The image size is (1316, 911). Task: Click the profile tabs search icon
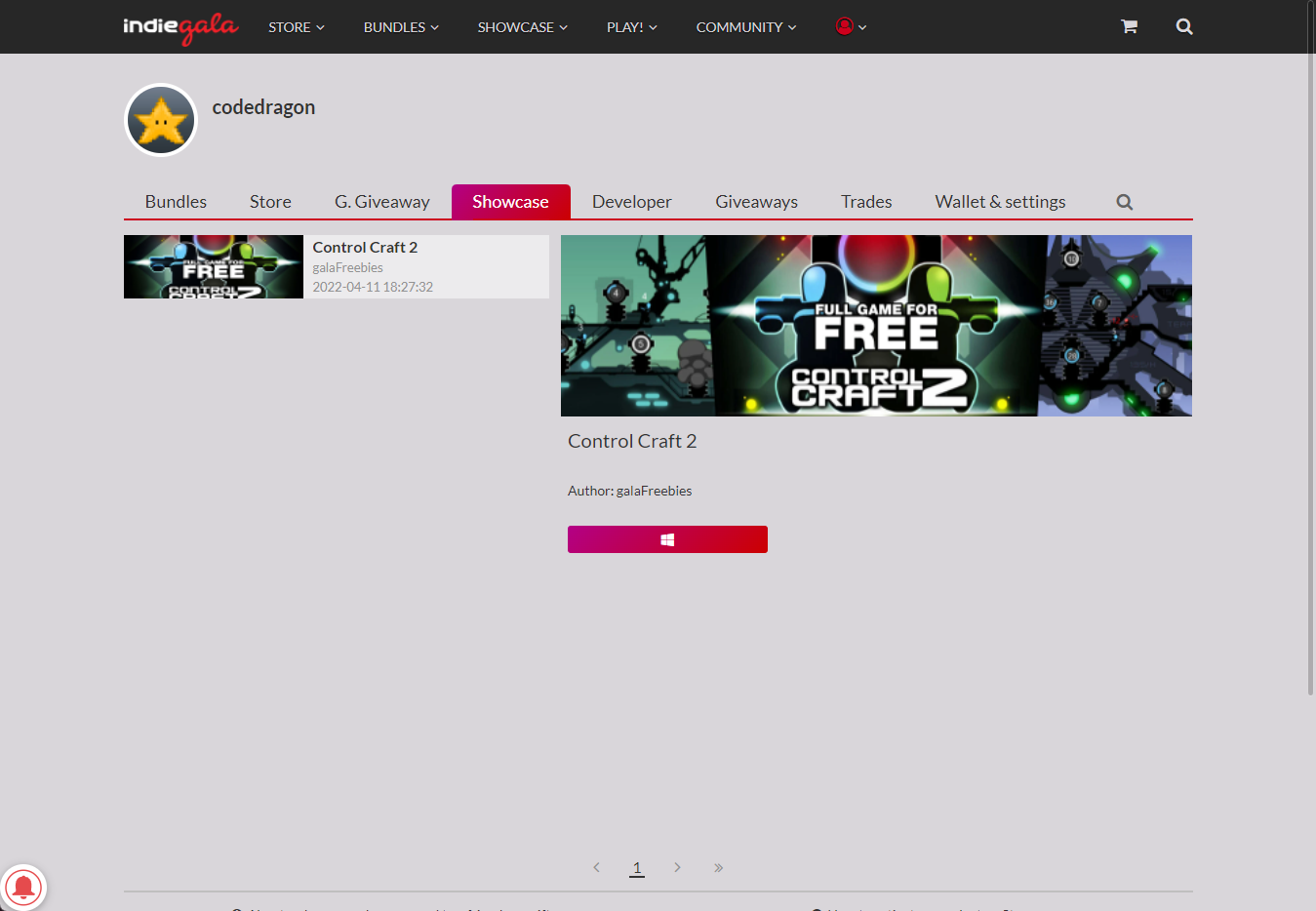click(x=1125, y=202)
